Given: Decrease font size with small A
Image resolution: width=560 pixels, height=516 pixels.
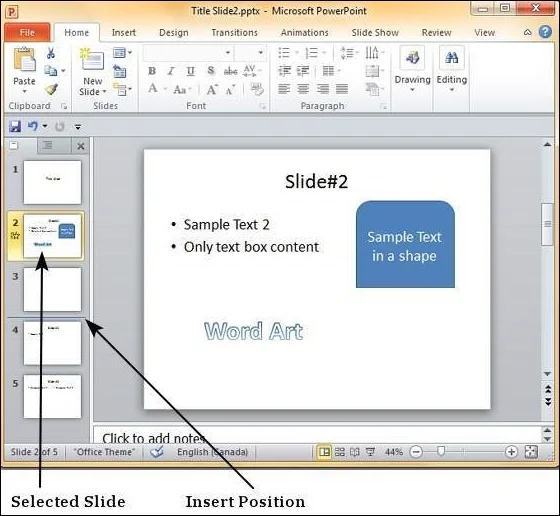Looking at the screenshot, I should (231, 89).
